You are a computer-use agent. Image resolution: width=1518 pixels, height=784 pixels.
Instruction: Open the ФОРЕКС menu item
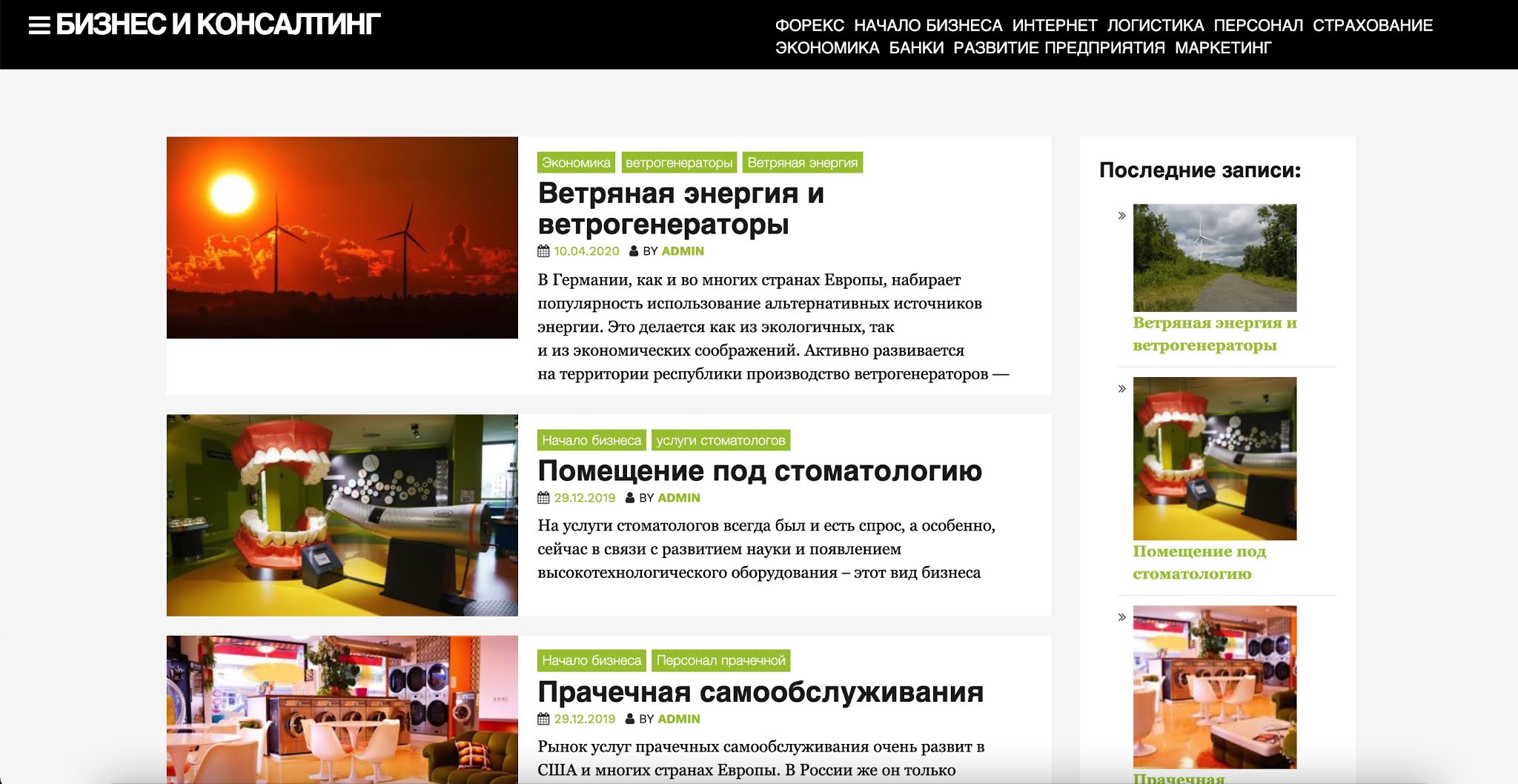pyautogui.click(x=809, y=25)
